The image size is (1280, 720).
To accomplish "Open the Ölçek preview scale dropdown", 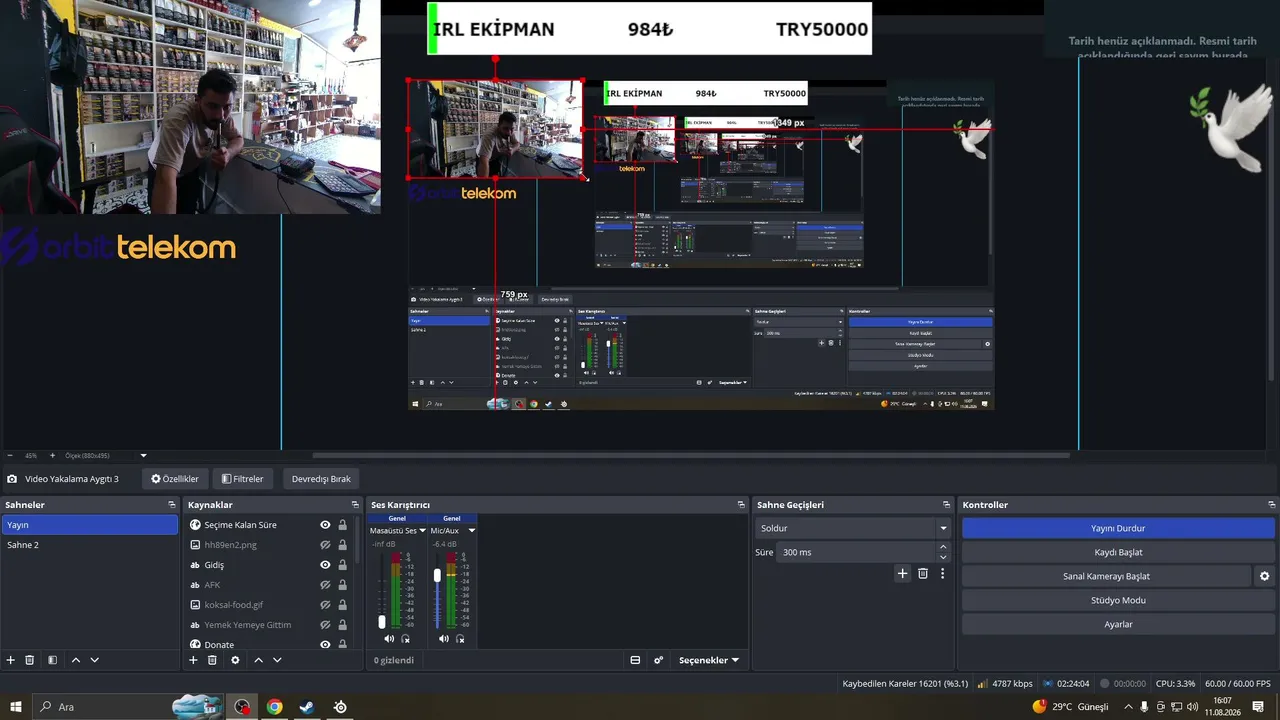I will pyautogui.click(x=143, y=455).
